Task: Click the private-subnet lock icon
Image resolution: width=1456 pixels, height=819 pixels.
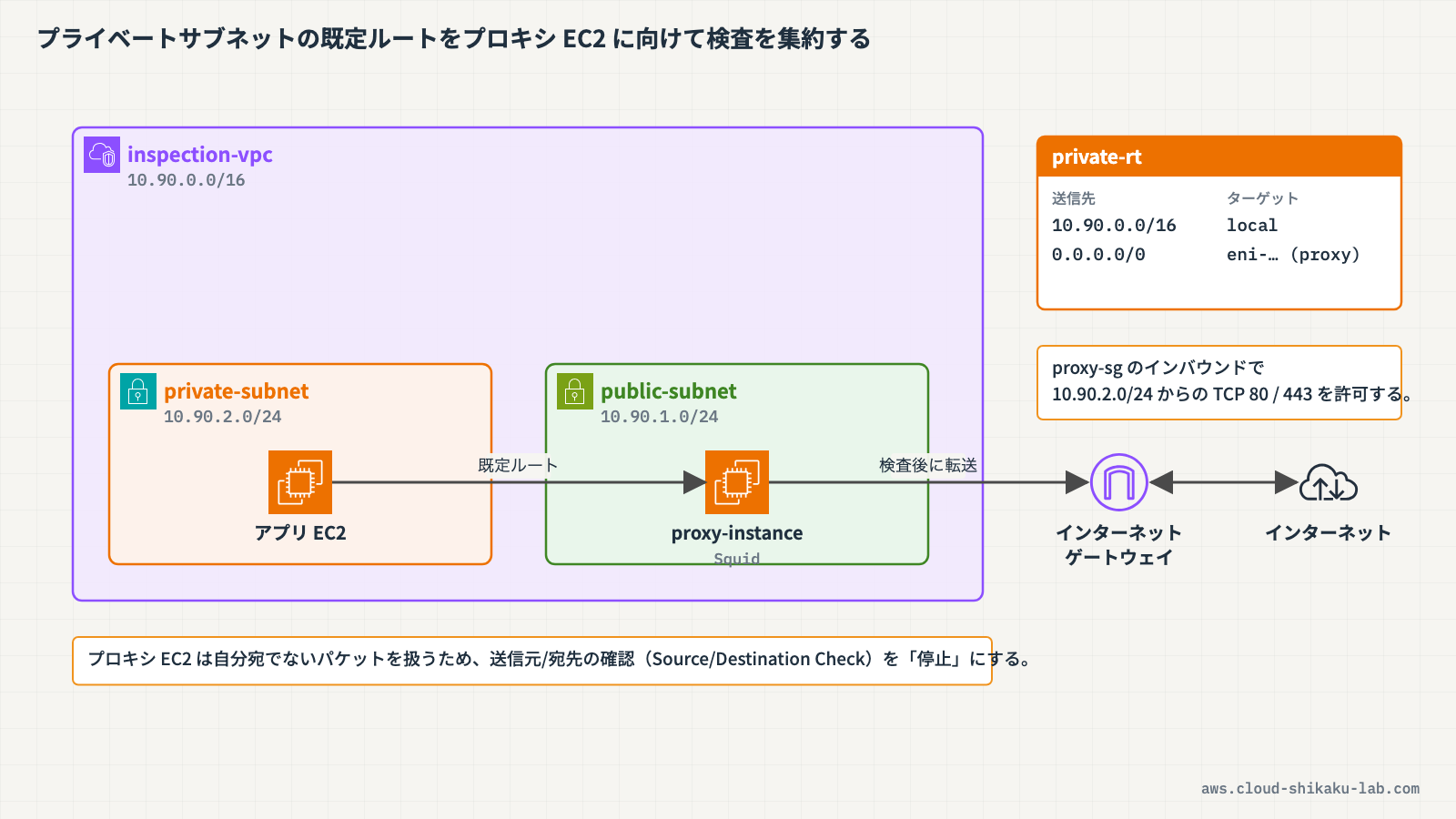Action: click(138, 391)
